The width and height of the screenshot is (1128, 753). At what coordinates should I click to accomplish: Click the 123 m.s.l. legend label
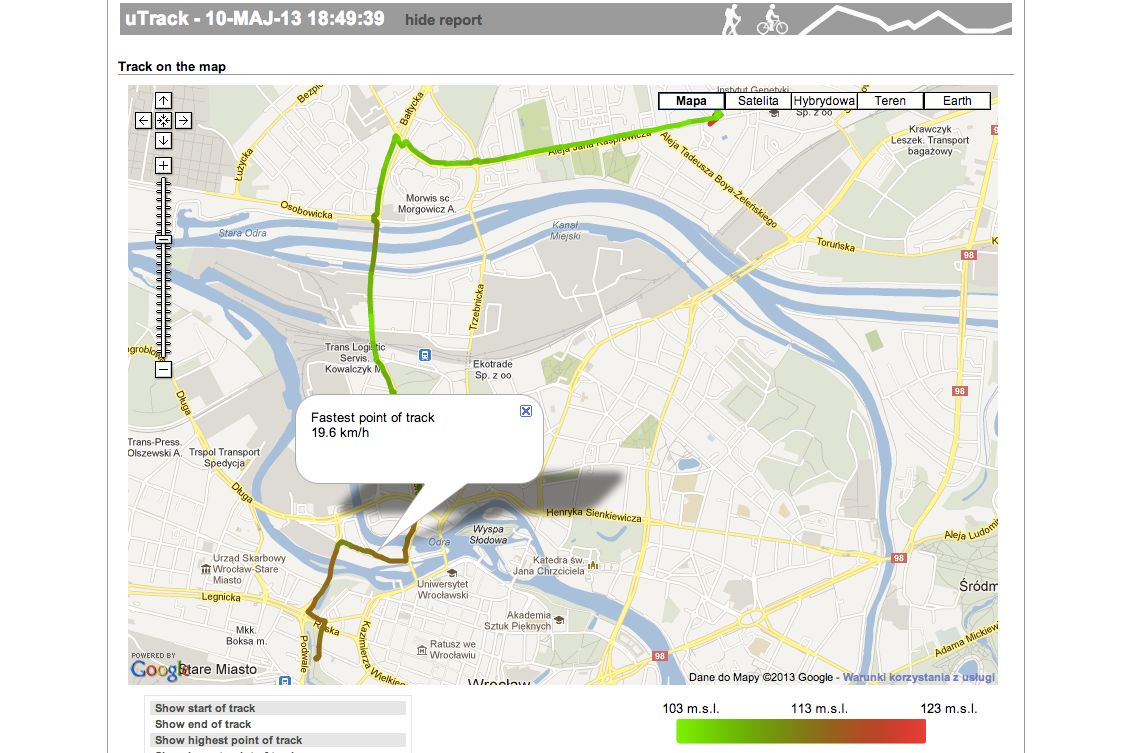pyautogui.click(x=949, y=708)
